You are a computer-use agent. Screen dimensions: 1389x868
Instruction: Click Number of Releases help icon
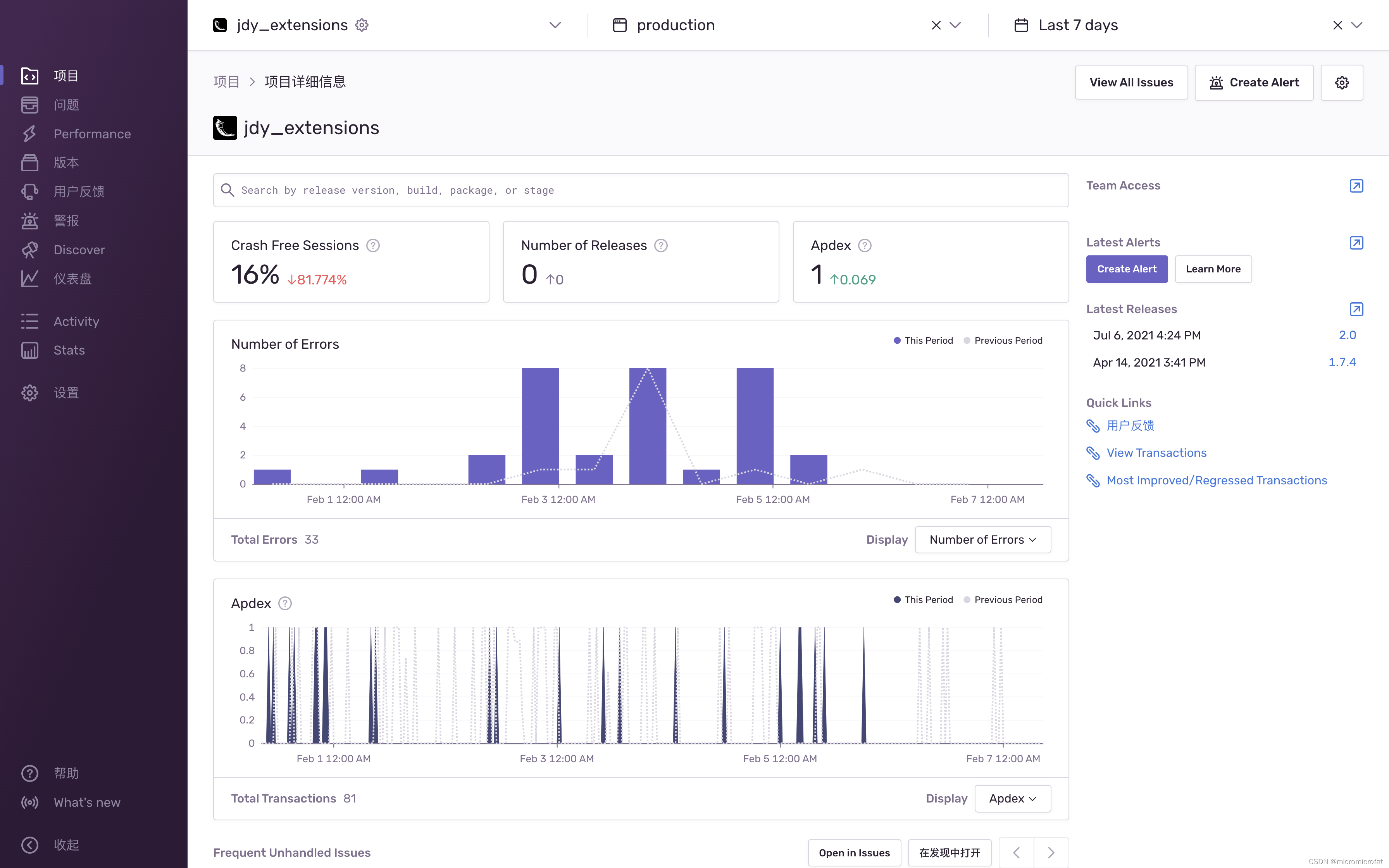661,246
